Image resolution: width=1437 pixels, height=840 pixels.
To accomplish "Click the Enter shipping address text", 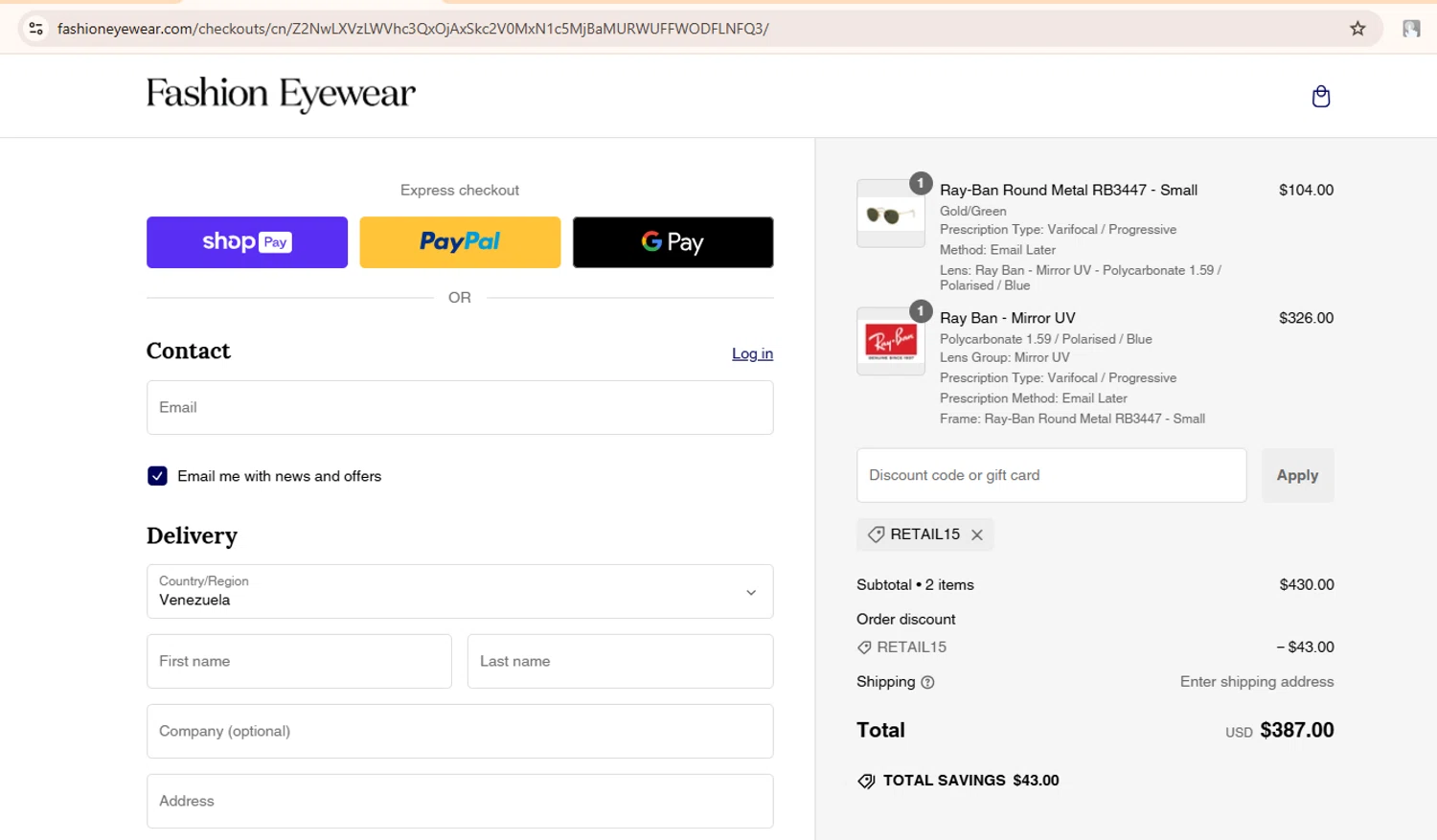I will pyautogui.click(x=1257, y=682).
